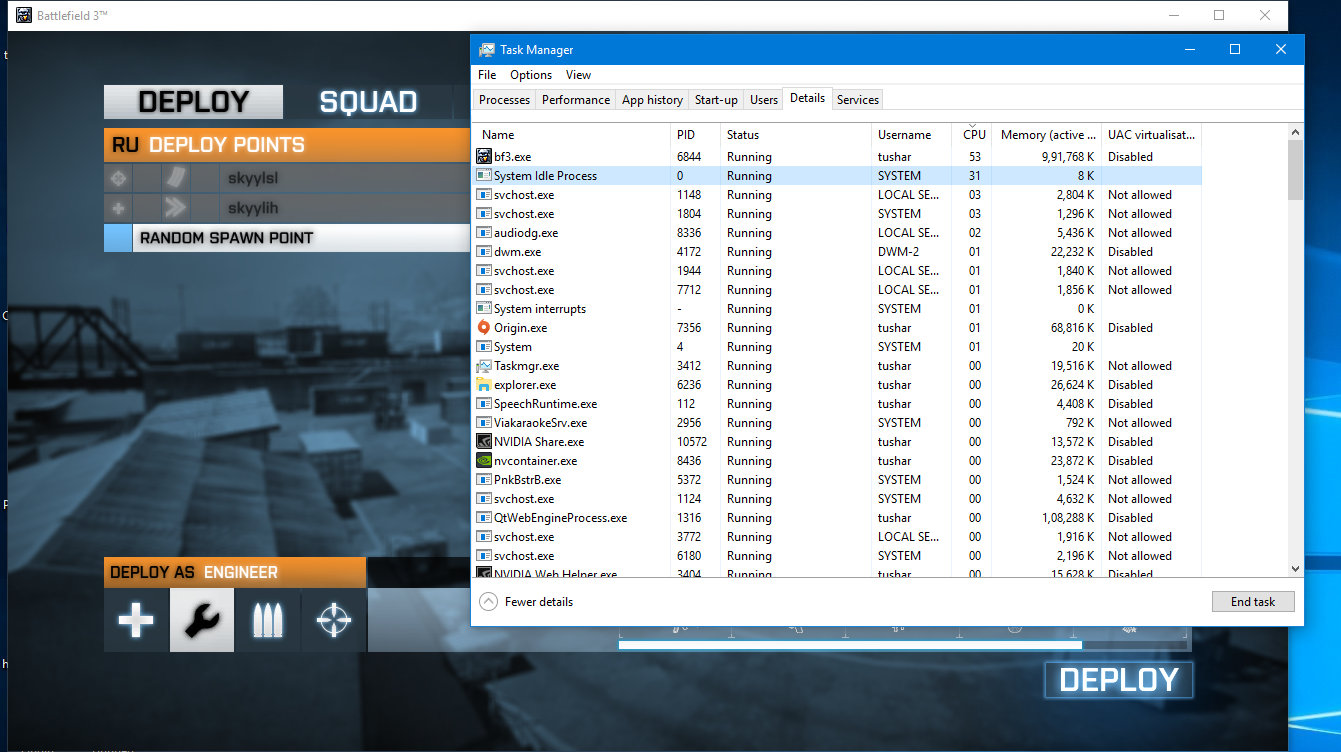Image resolution: width=1341 pixels, height=752 pixels.
Task: Collapse Task Manager with Fewer details
Action: 527,602
